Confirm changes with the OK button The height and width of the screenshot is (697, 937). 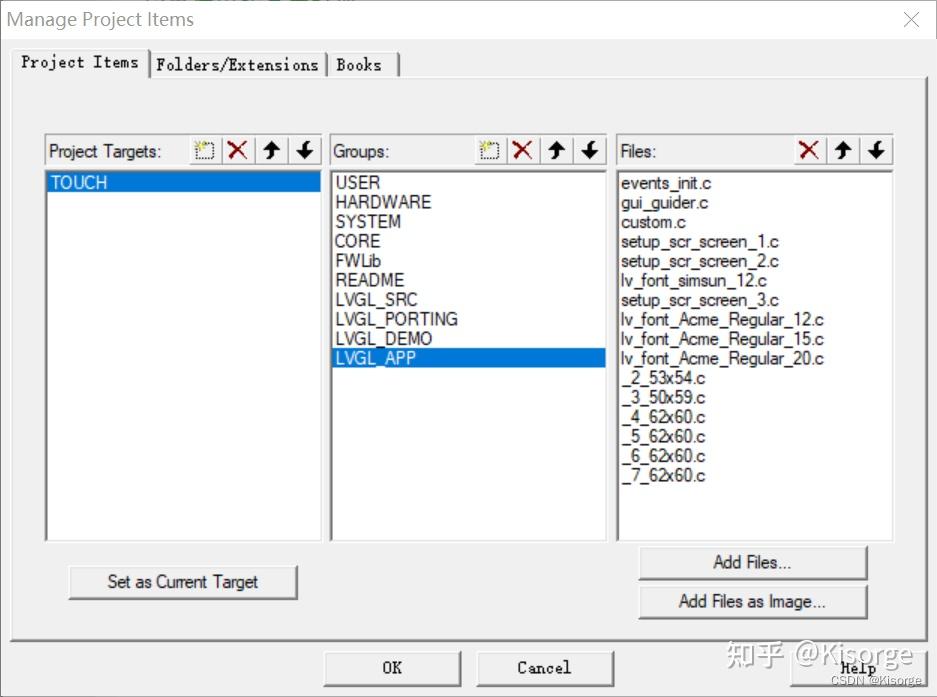pos(391,668)
